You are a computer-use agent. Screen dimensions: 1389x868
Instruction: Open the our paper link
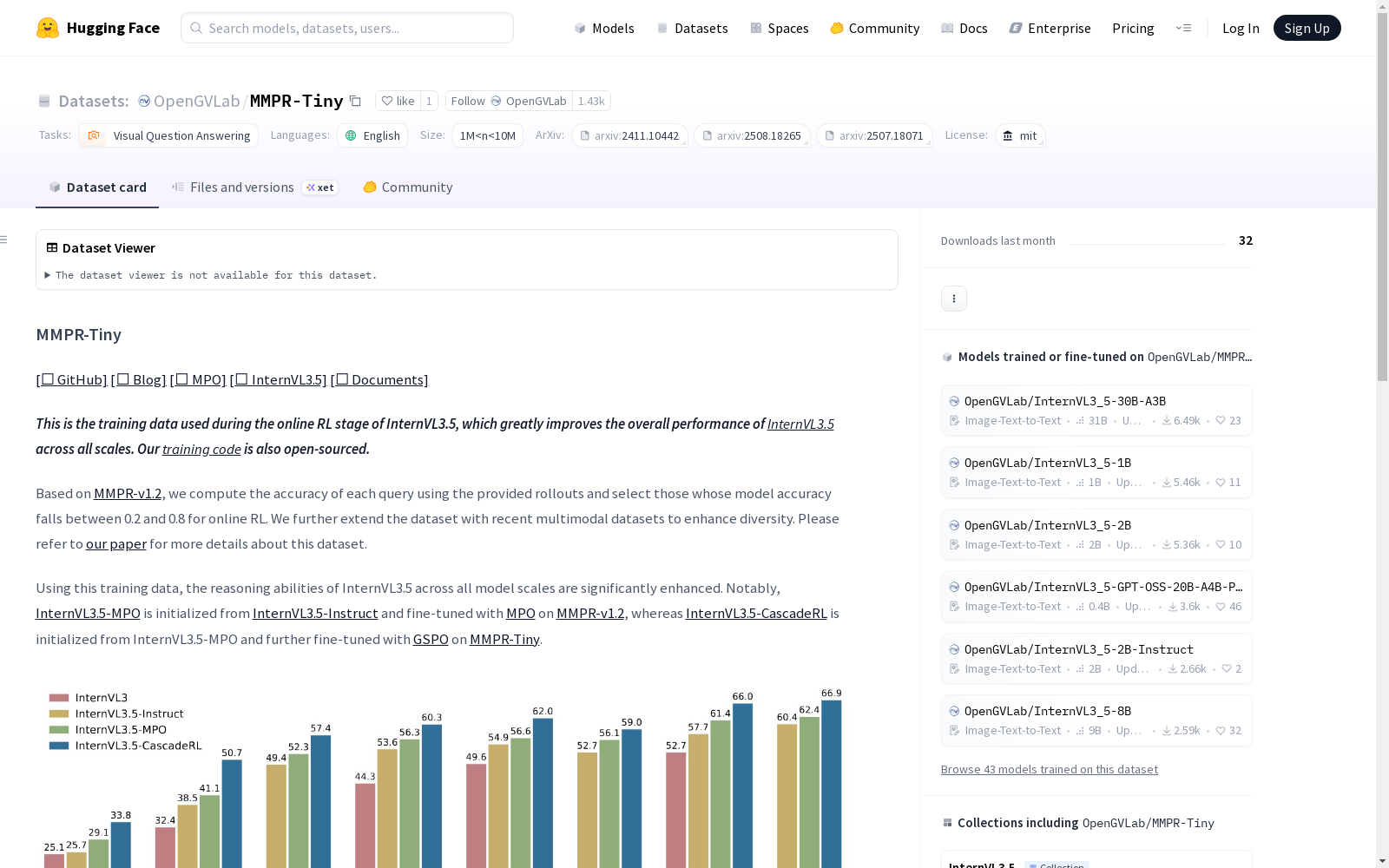[116, 543]
